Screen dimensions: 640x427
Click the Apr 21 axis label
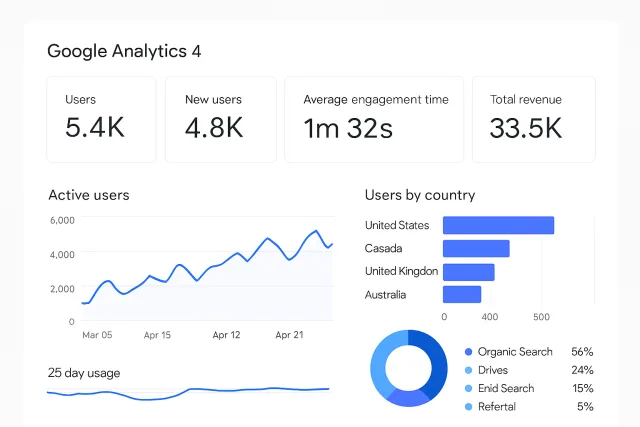point(289,335)
